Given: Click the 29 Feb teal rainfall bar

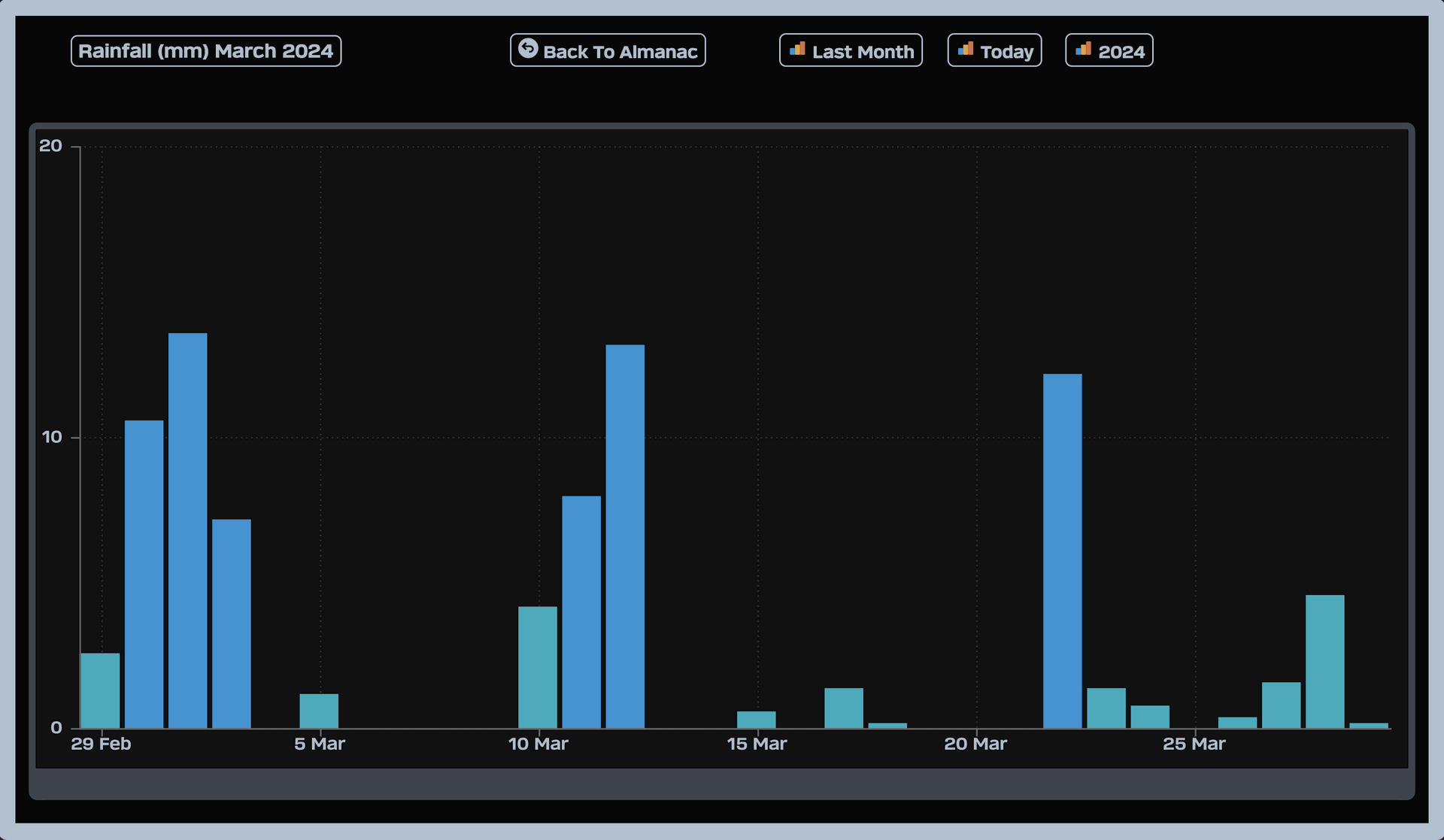Looking at the screenshot, I should 100,690.
